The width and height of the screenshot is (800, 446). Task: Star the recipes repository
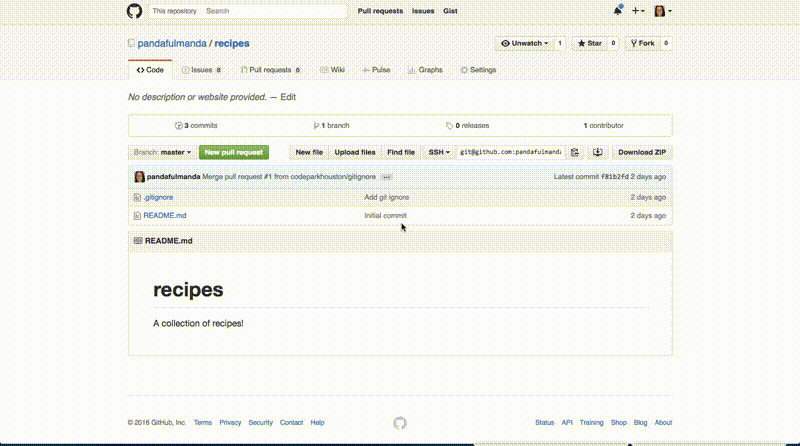(x=589, y=44)
